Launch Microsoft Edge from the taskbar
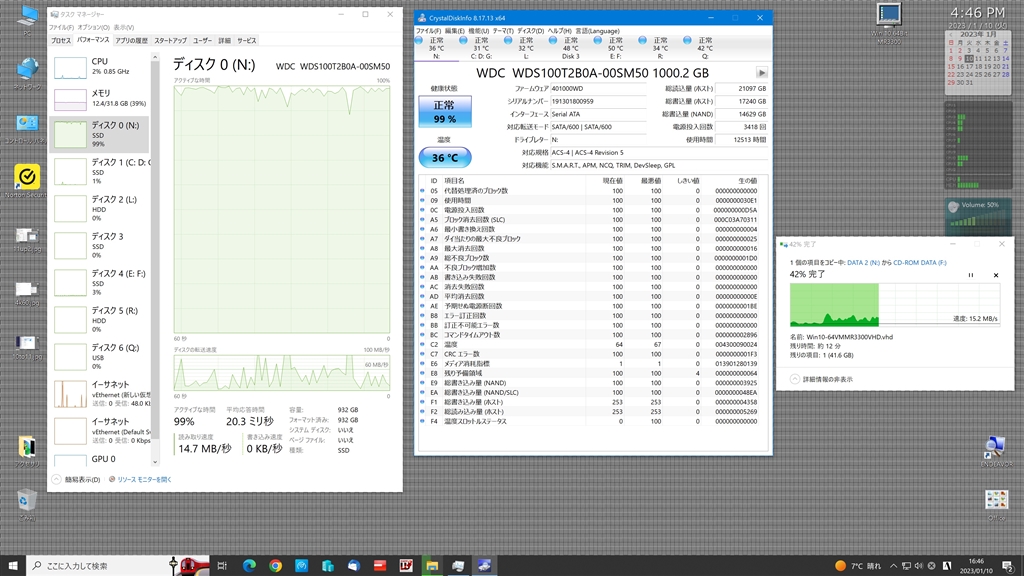1024x576 pixels. coord(249,566)
